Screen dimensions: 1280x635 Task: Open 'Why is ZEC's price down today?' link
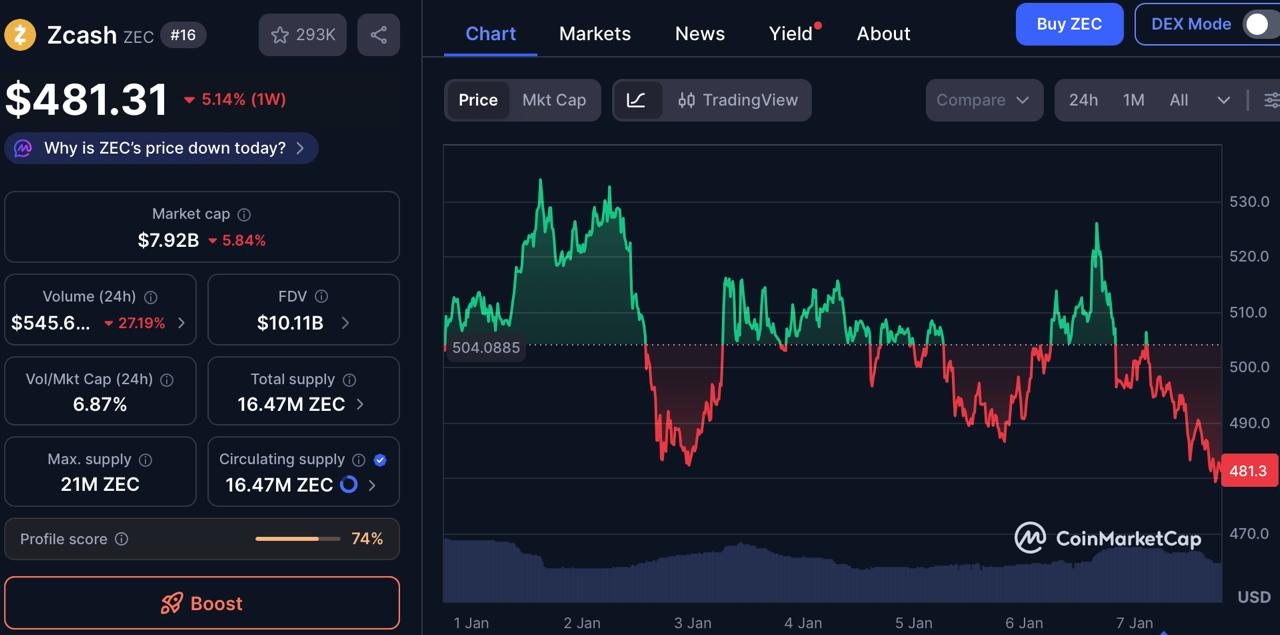[x=160, y=147]
